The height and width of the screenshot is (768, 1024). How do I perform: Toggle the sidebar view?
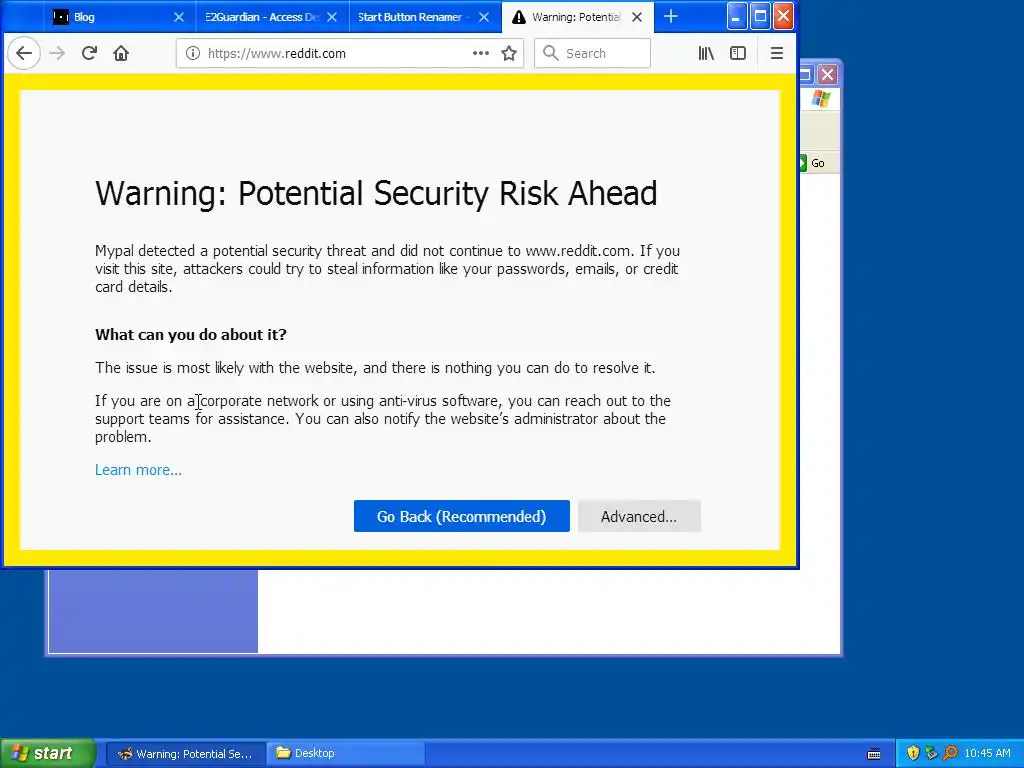click(738, 54)
